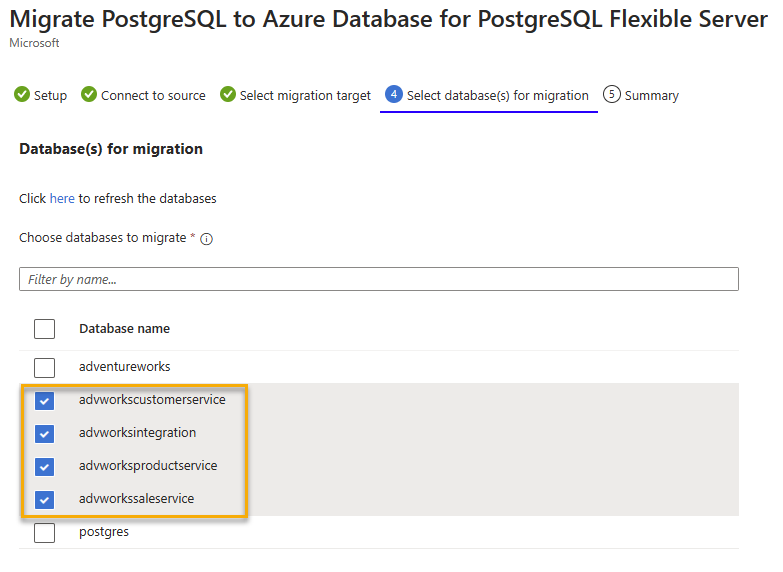Click the Select migration target checkmark icon
This screenshot has width=783, height=572.
pos(228,94)
